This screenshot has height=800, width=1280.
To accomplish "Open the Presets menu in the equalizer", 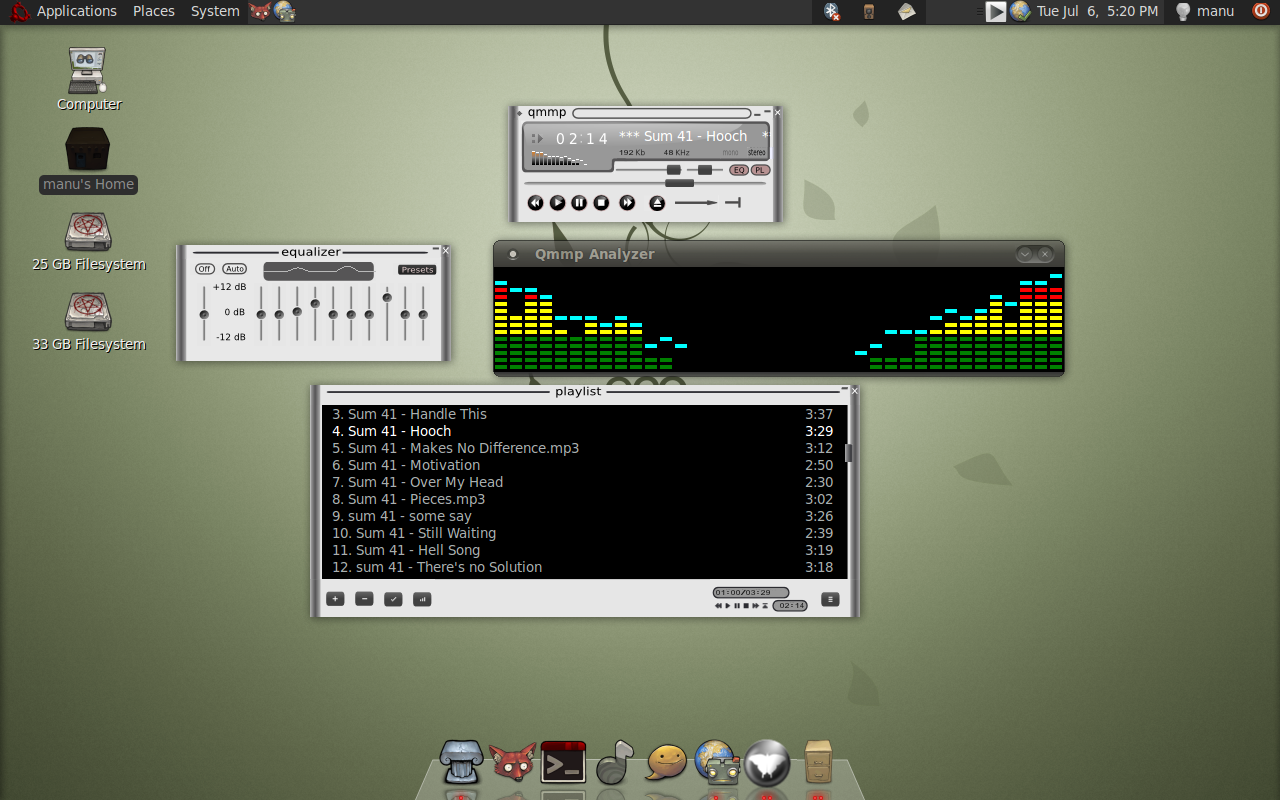I will 417,269.
